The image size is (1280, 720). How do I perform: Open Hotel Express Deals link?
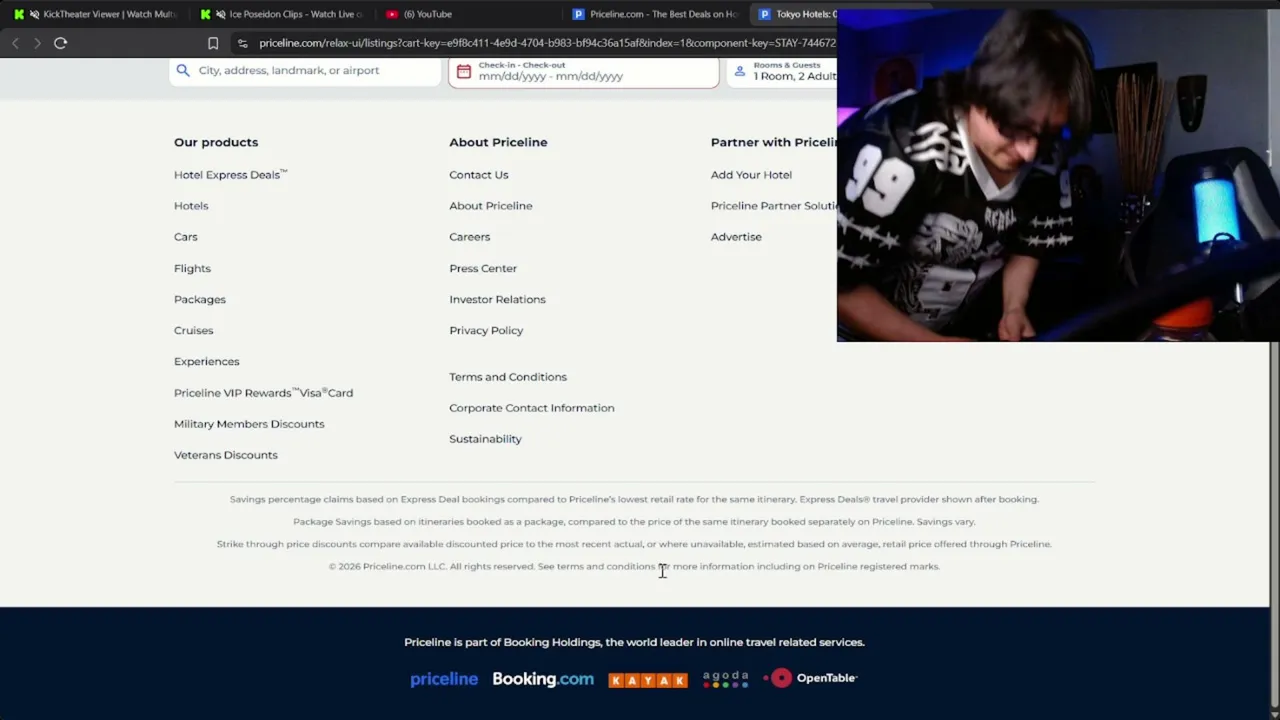point(230,175)
